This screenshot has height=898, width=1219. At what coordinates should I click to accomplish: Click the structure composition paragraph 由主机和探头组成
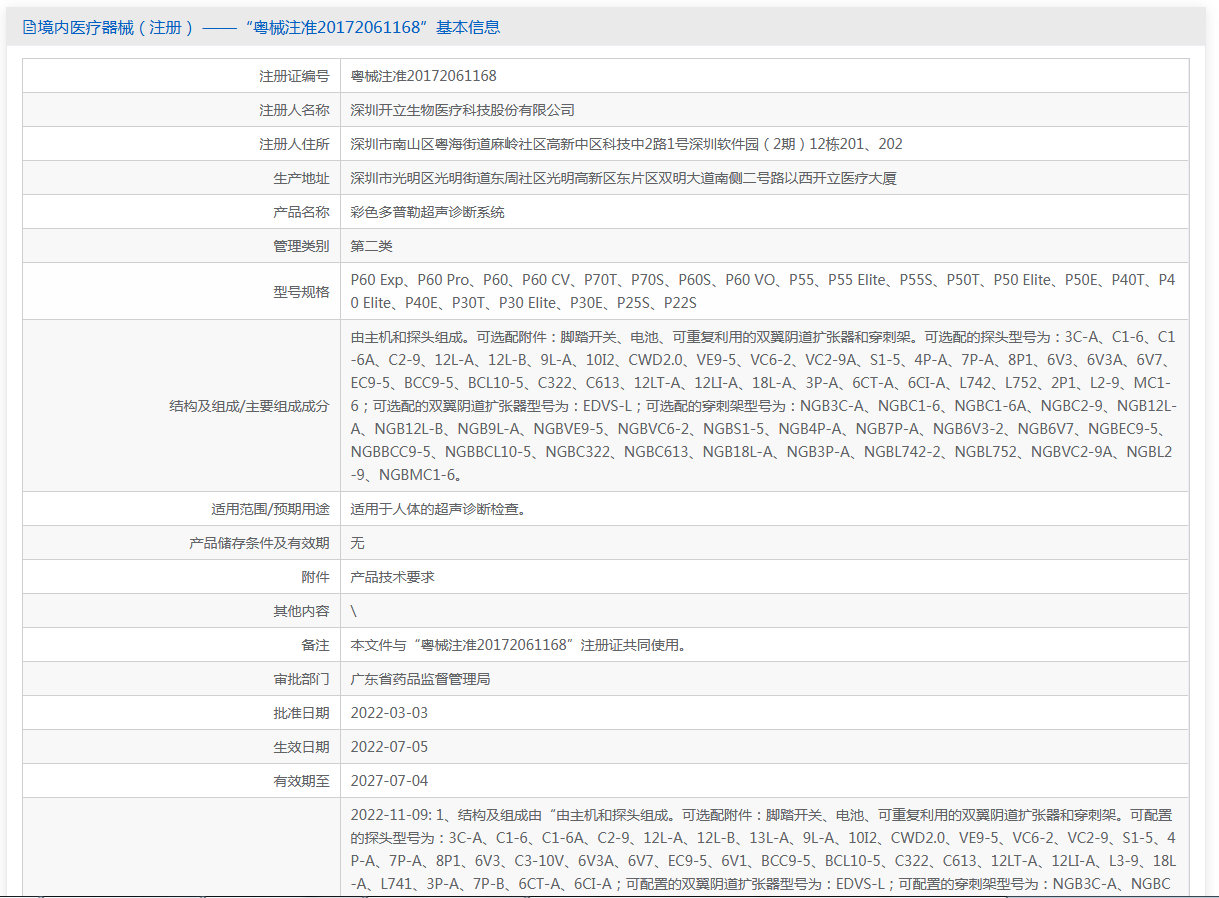click(764, 406)
